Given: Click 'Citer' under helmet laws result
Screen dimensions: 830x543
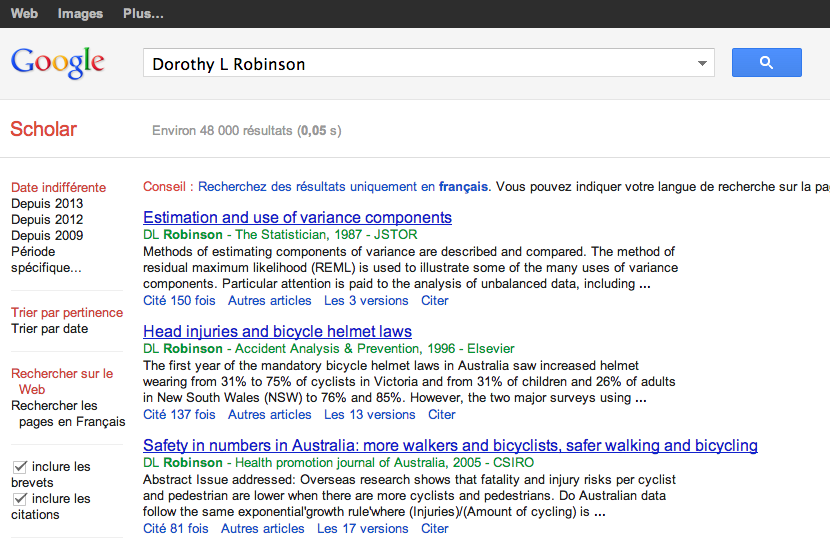Looking at the screenshot, I should click(441, 414).
